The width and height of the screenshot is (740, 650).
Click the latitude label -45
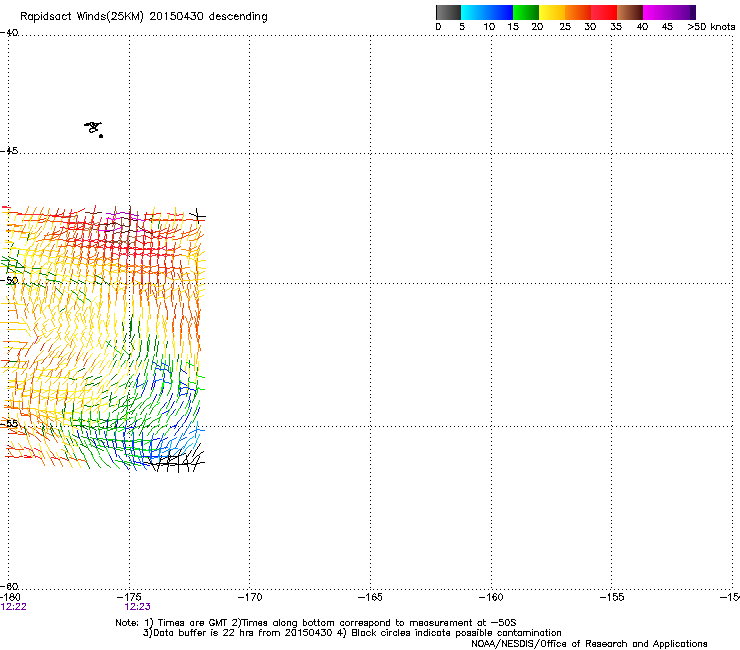9,151
